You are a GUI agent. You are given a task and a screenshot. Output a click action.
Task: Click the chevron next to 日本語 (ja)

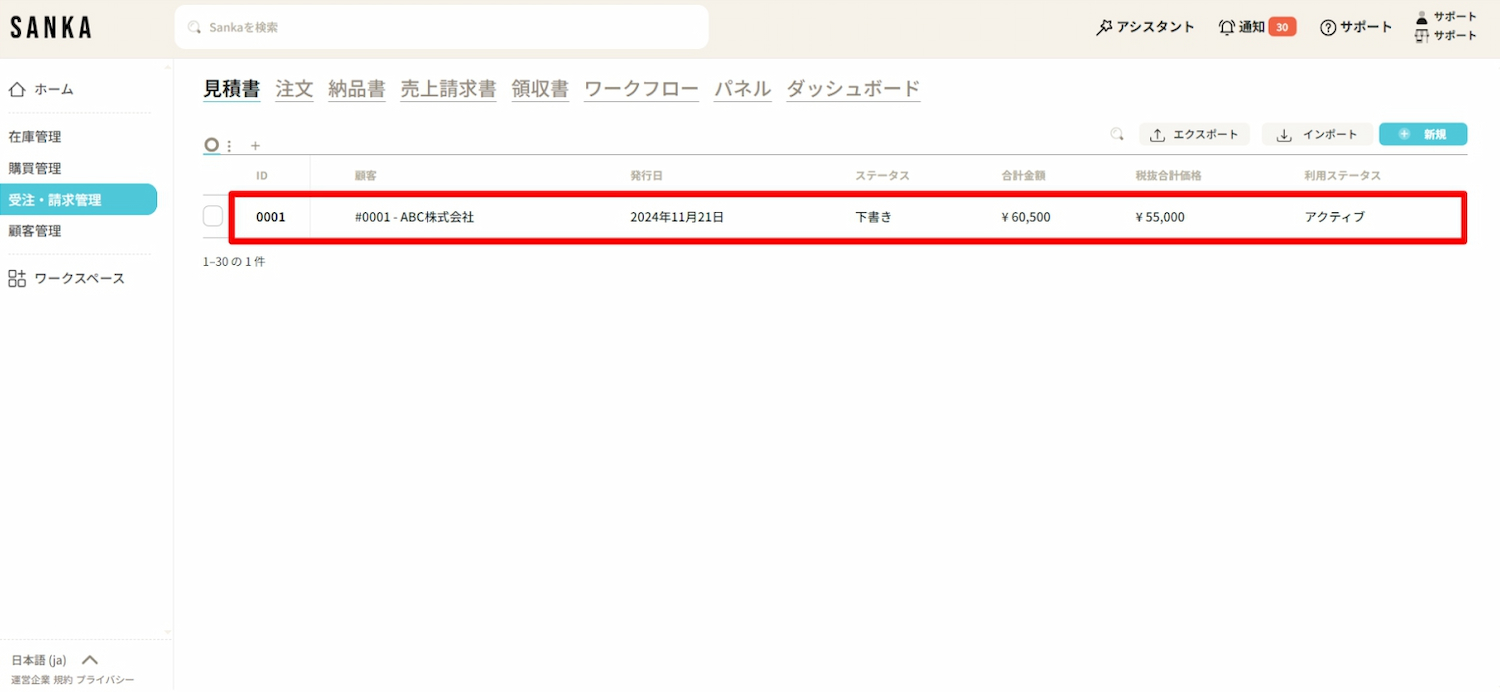[90, 660]
